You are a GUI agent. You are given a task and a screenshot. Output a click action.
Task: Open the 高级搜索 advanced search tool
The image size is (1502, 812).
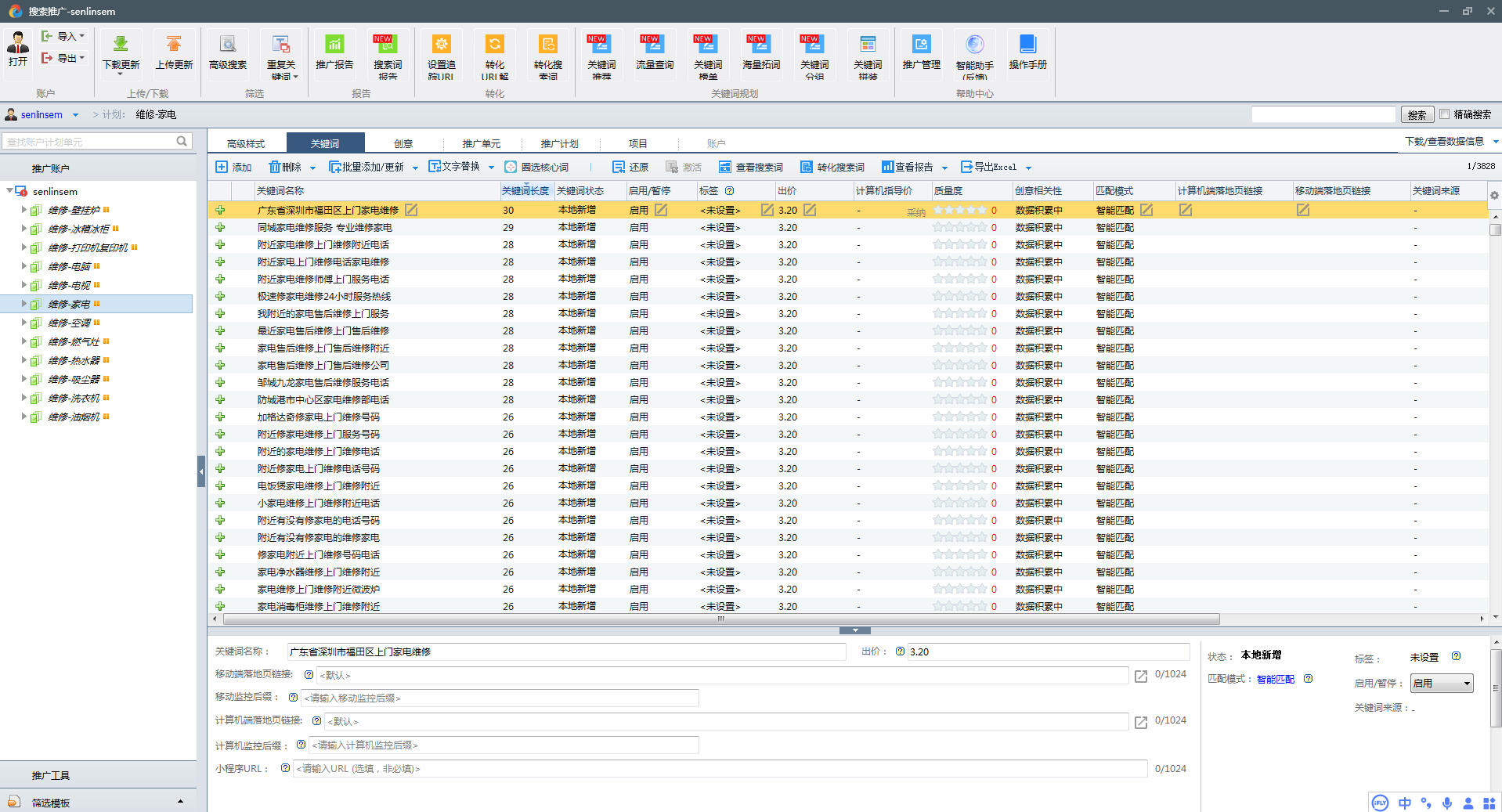228,45
